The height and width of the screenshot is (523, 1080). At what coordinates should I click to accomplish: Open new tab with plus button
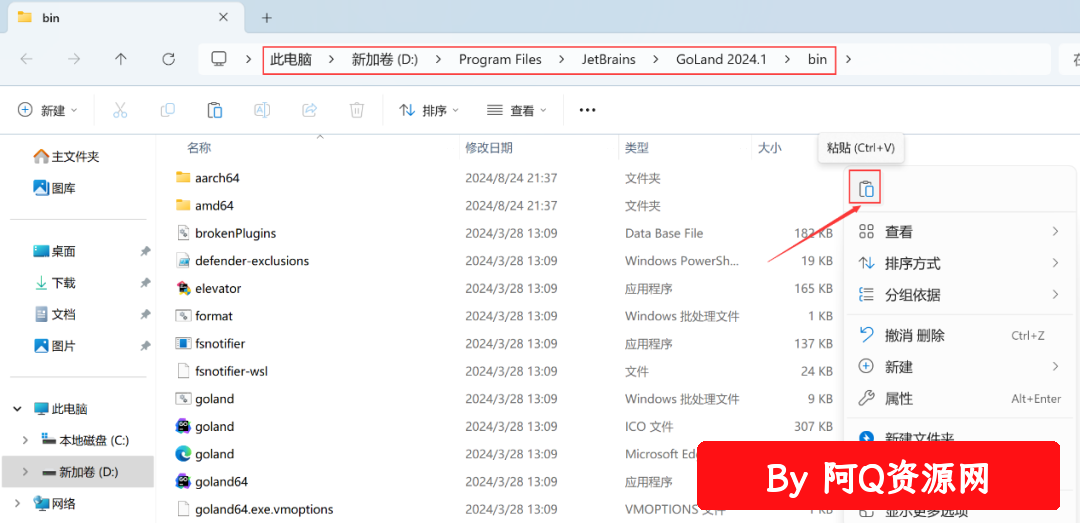[x=267, y=18]
